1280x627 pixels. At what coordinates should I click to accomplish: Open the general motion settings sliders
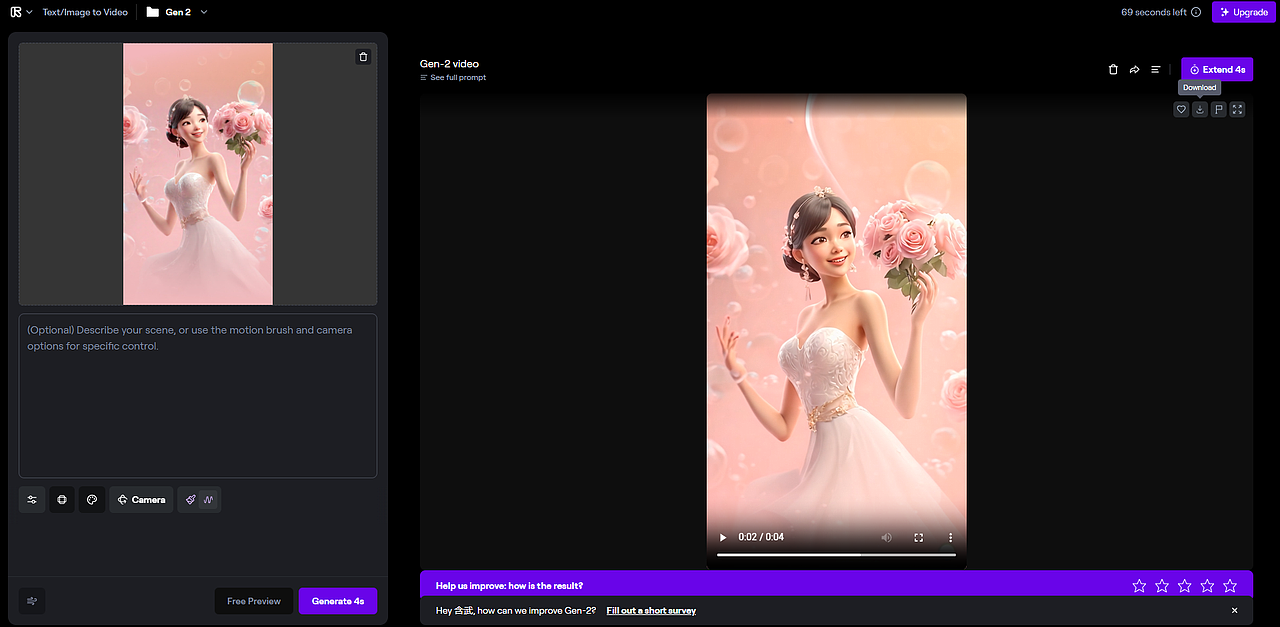click(31, 499)
